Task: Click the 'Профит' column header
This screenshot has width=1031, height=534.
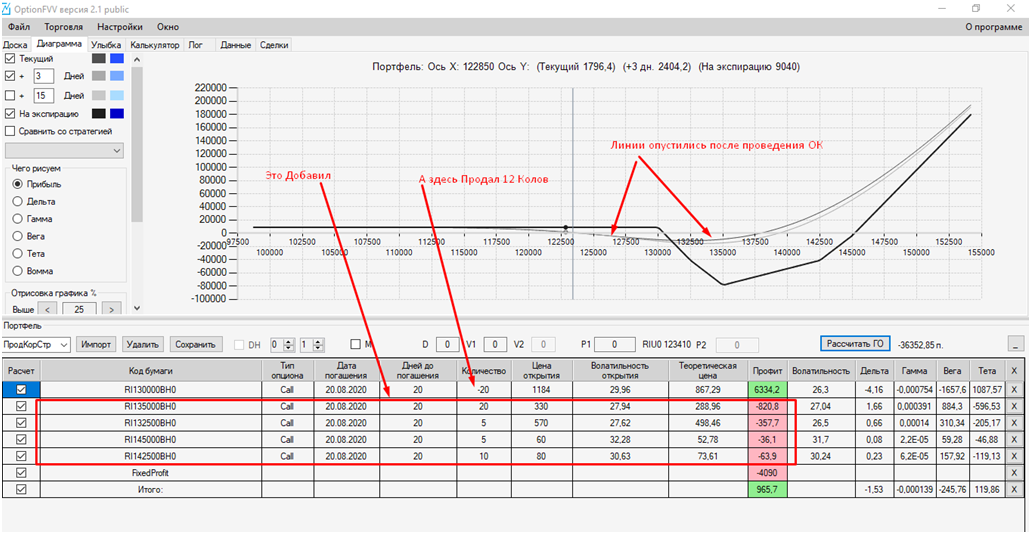Action: click(x=767, y=371)
